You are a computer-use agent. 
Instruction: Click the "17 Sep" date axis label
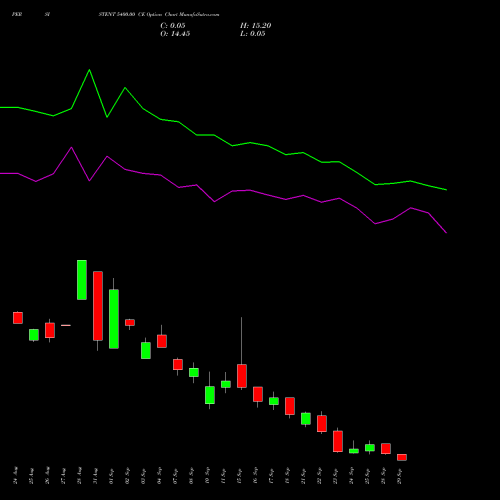coord(271,476)
